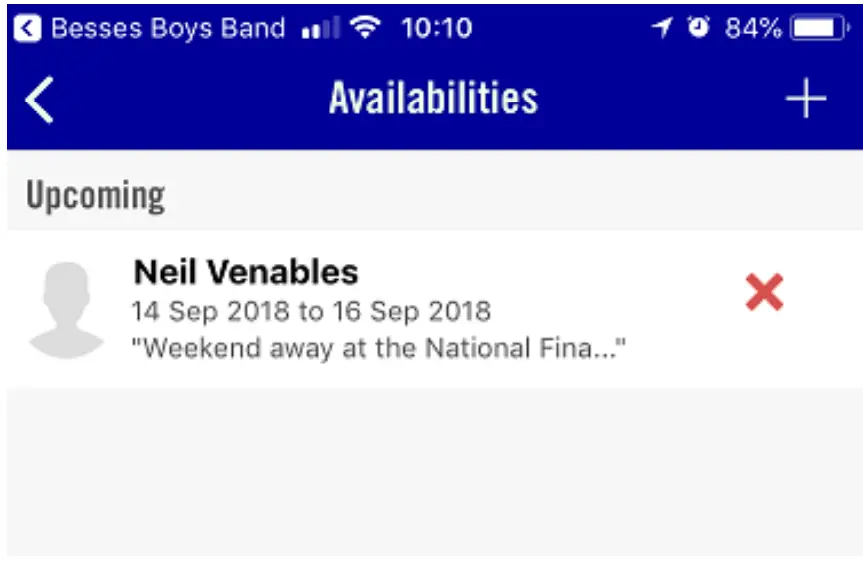Screen dimensions: 863x561
Task: Open the "Weekend away at the National Fina..." note
Action: click(x=379, y=348)
